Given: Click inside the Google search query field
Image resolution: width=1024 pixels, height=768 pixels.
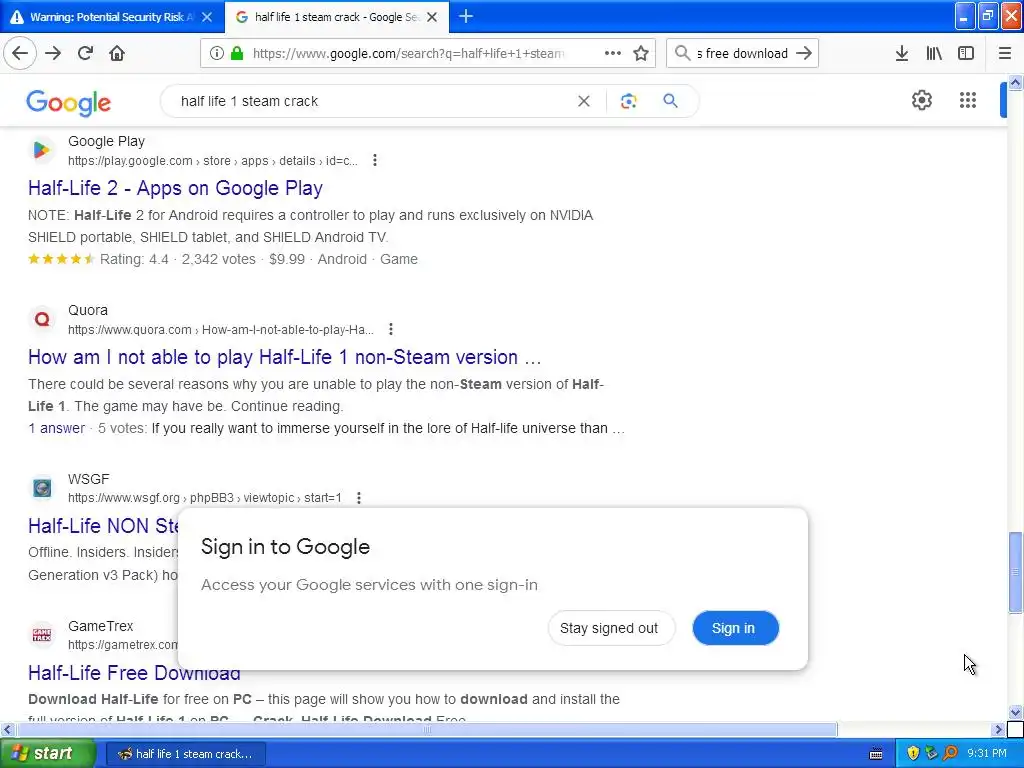Looking at the screenshot, I should (372, 101).
